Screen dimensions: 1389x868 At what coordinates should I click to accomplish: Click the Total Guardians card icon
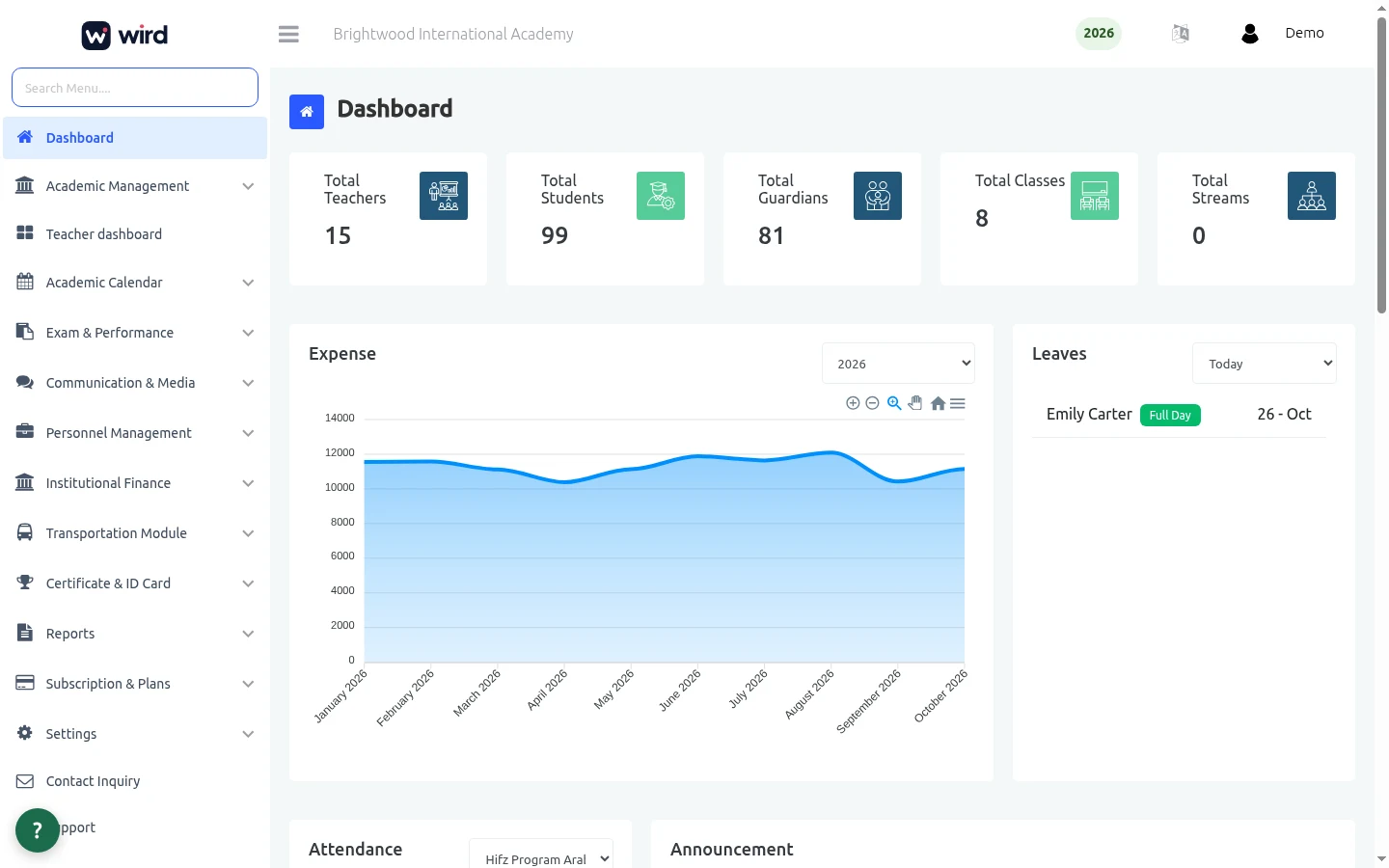878,196
